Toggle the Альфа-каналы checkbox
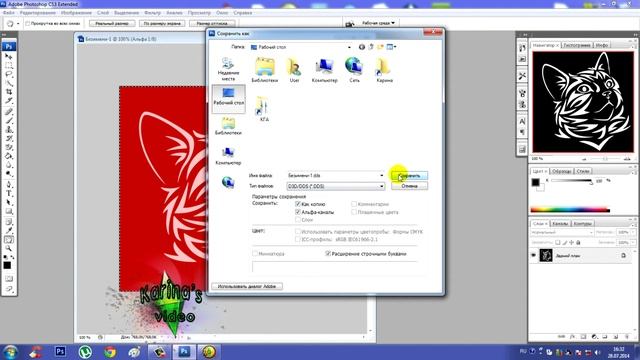Screen dimensions: 640x360 298,212
